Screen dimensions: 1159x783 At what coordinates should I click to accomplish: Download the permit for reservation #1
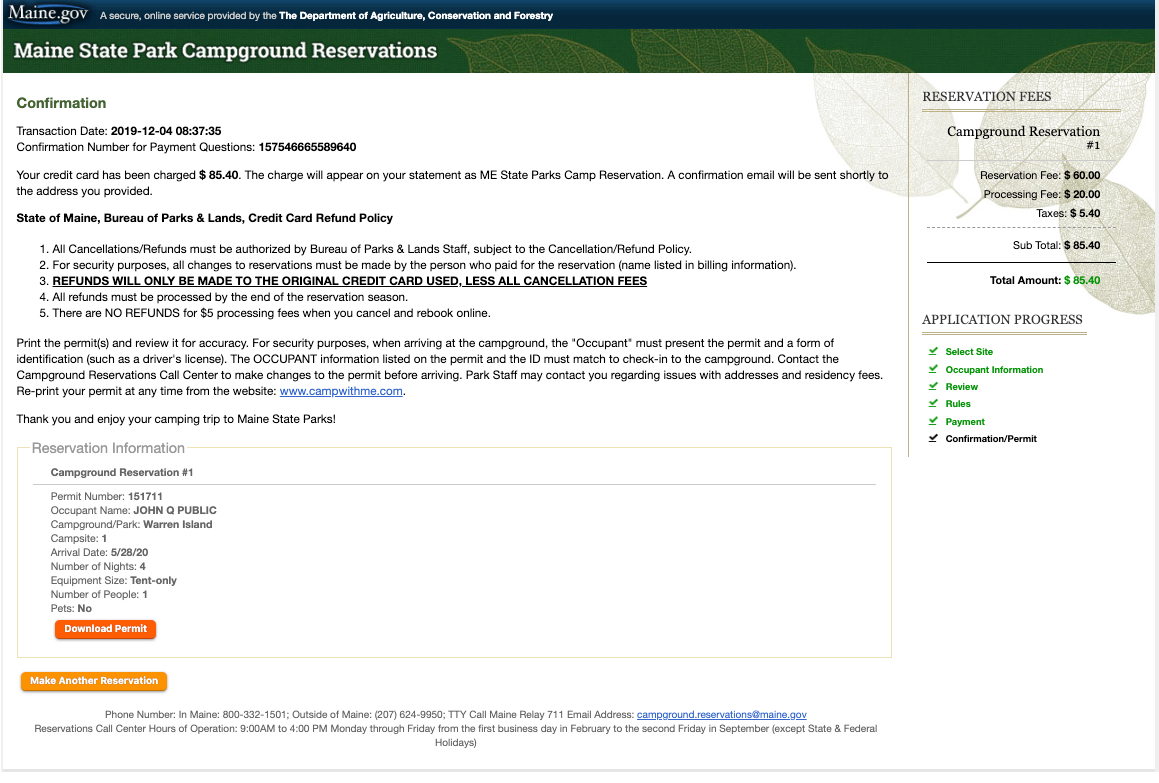(x=105, y=629)
